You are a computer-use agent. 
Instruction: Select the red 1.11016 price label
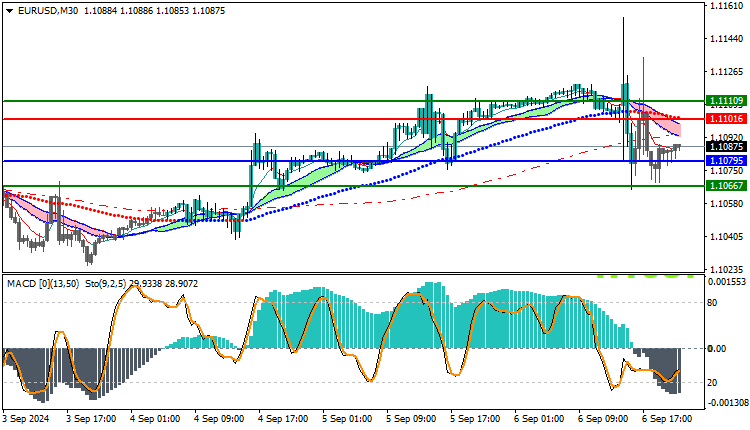[x=726, y=119]
